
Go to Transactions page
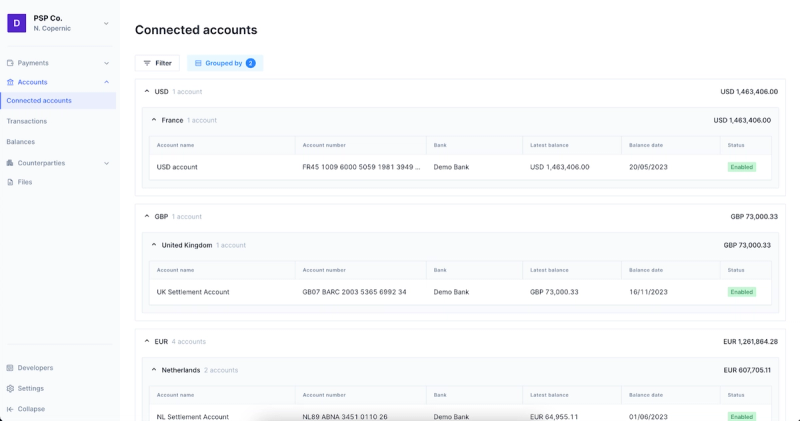27,121
